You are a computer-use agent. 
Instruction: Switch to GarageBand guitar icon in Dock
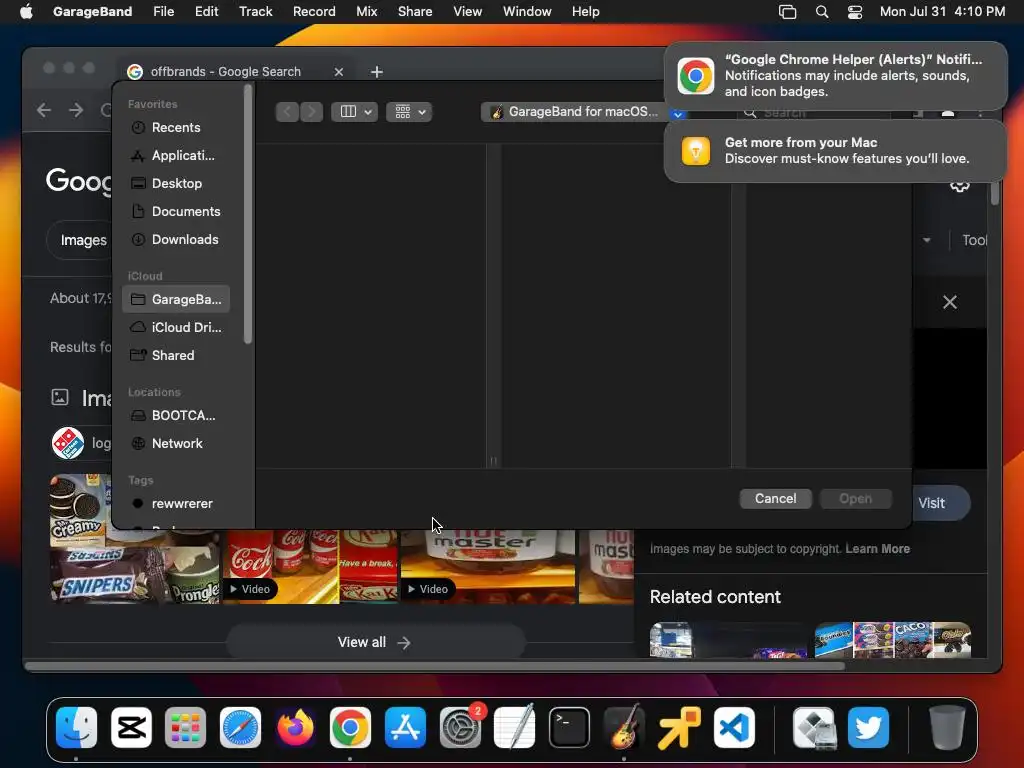(x=624, y=727)
